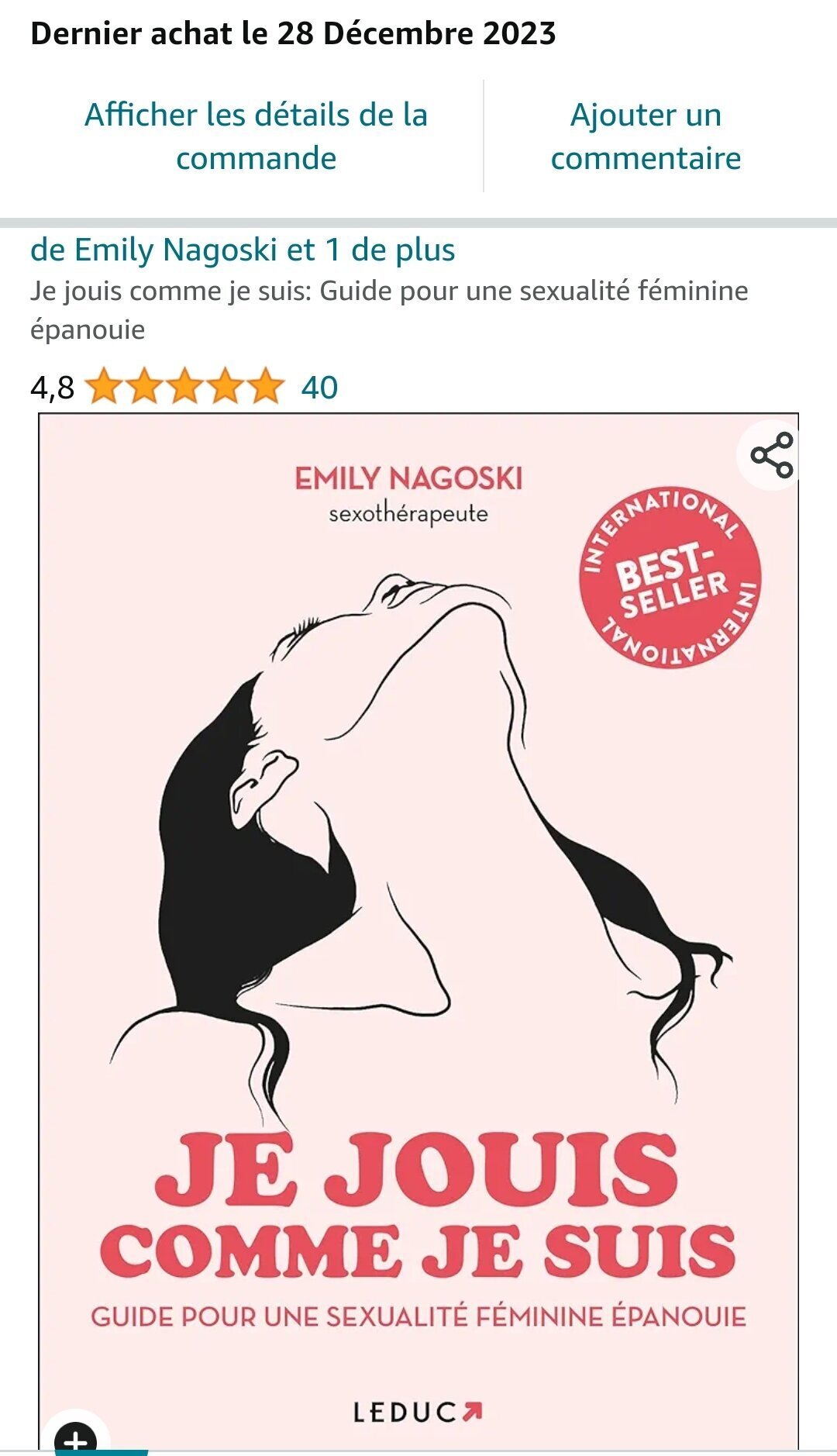Click the 'COMME JE SUIS' line on the cover
Viewport: 837px width, 1456px height.
tap(418, 1251)
